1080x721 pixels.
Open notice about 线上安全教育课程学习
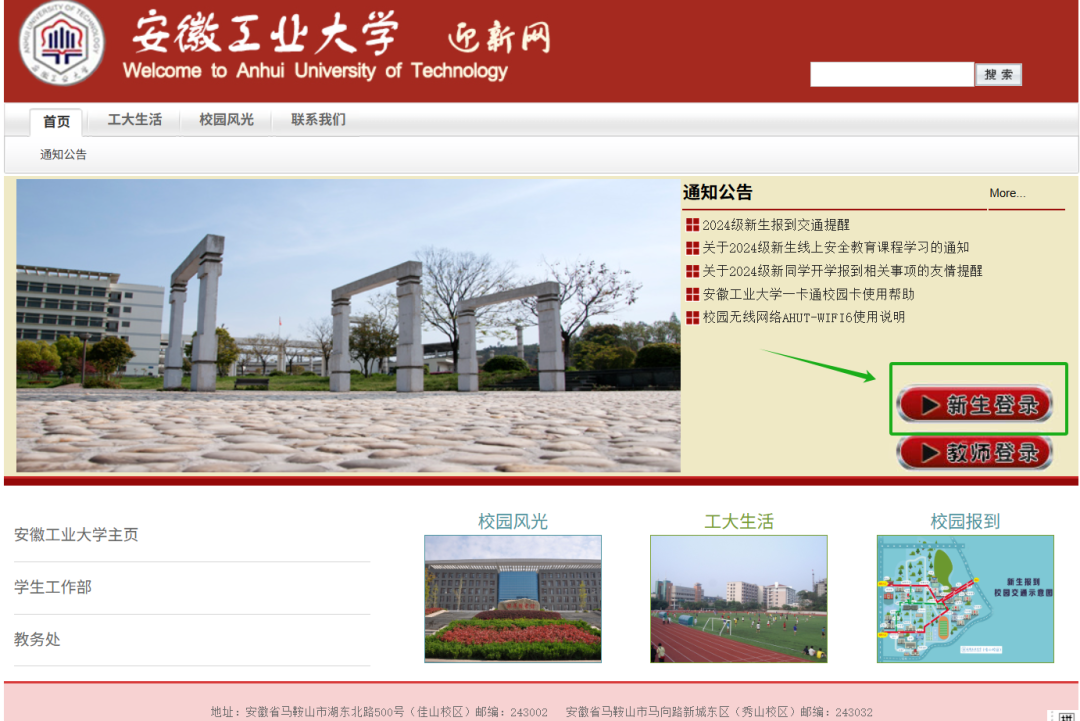coord(835,248)
